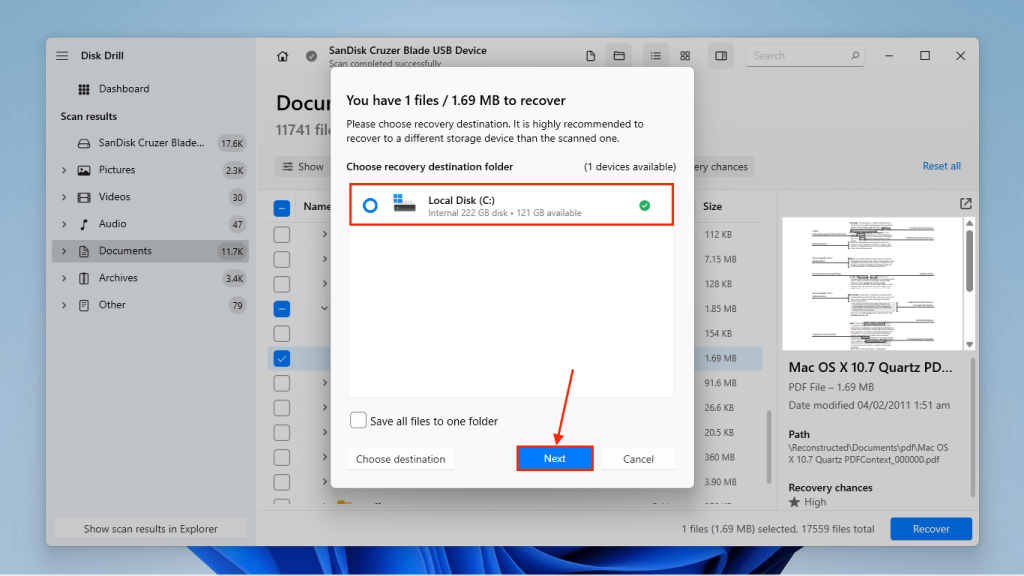Toggle the preview panel icon
Image resolution: width=1024 pixels, height=576 pixels.
coord(720,55)
